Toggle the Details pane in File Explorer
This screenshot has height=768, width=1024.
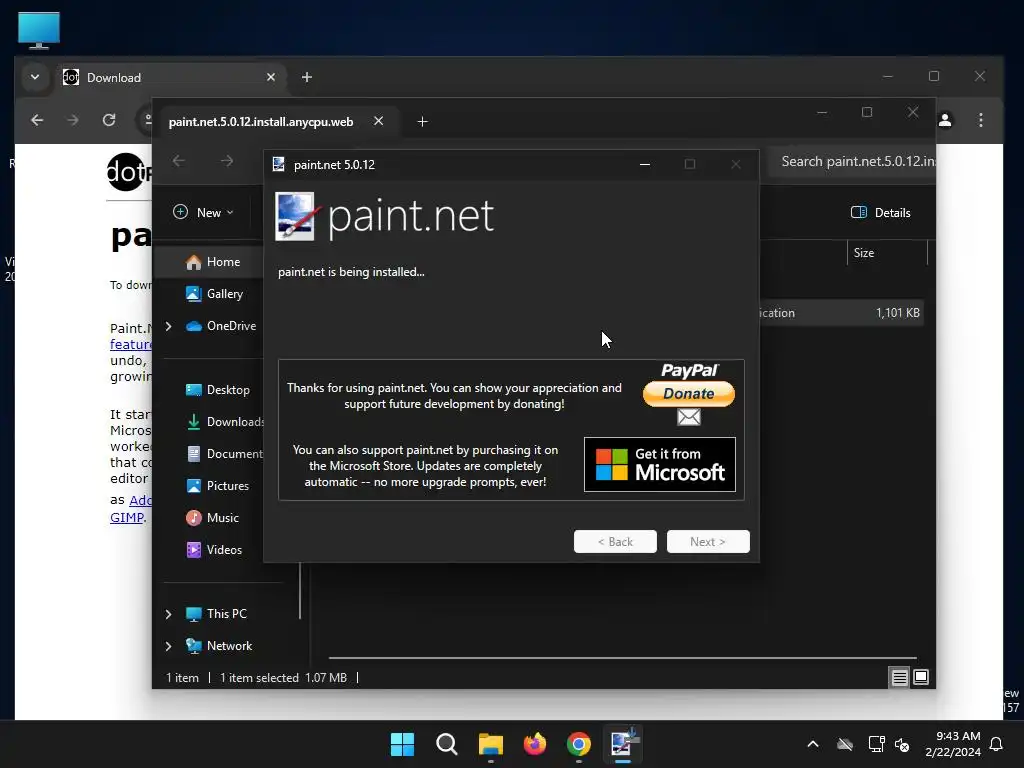(x=880, y=212)
